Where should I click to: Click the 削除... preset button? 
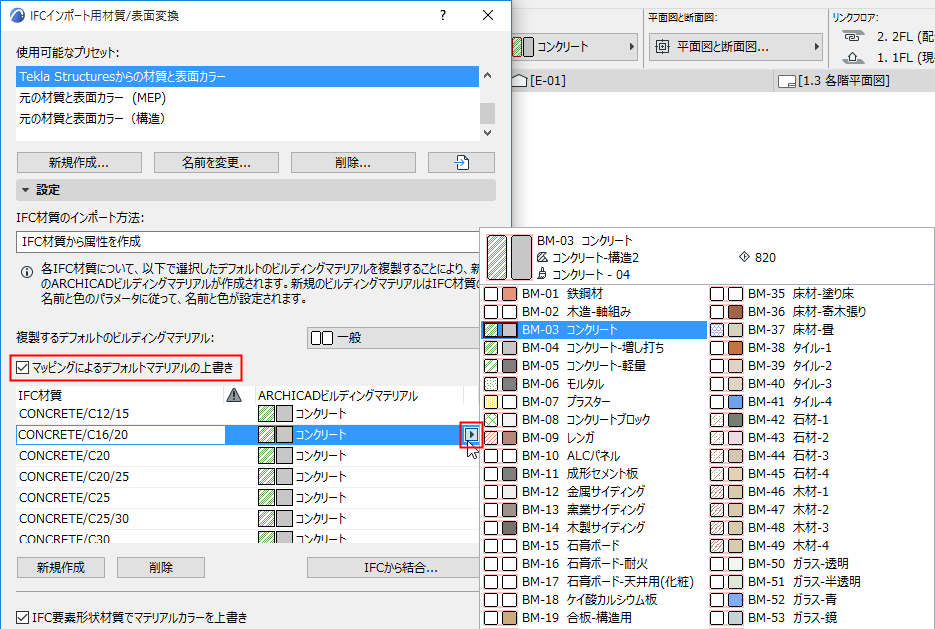pos(353,162)
